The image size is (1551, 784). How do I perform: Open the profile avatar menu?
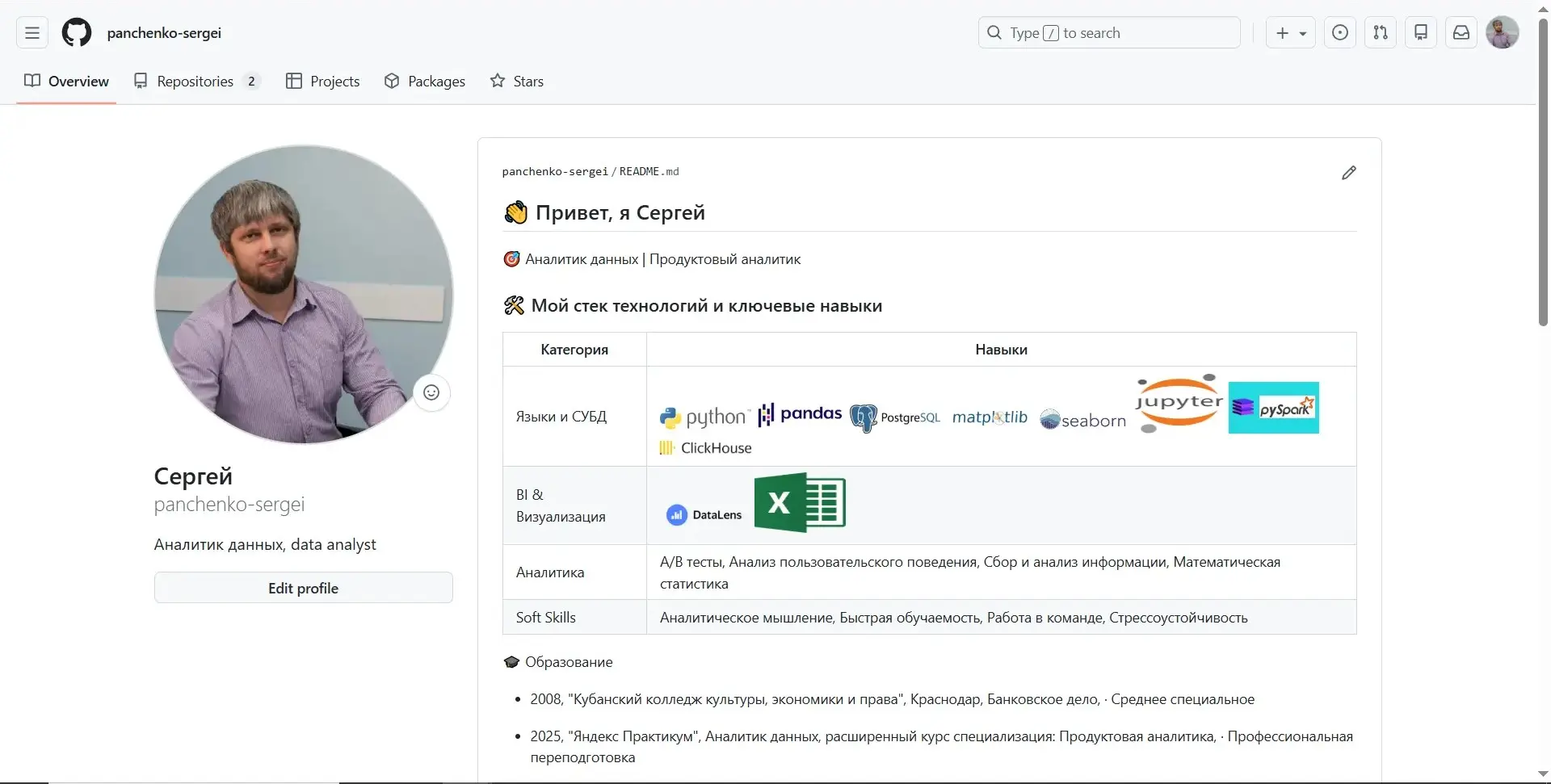pyautogui.click(x=1503, y=32)
